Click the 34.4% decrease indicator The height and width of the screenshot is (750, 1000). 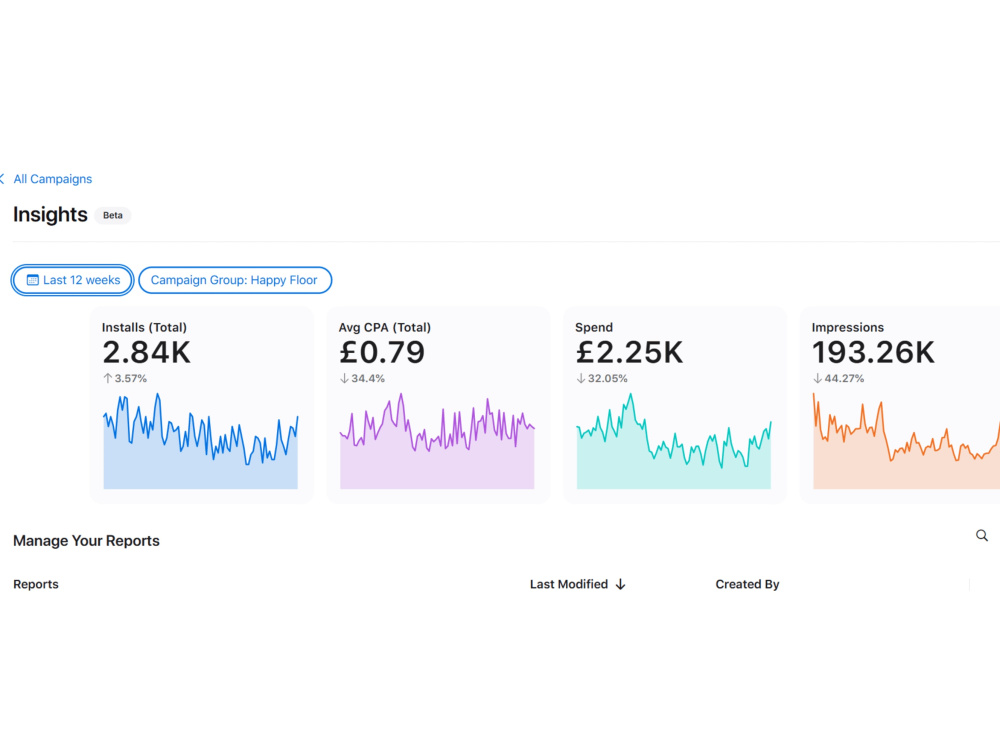pyautogui.click(x=362, y=378)
